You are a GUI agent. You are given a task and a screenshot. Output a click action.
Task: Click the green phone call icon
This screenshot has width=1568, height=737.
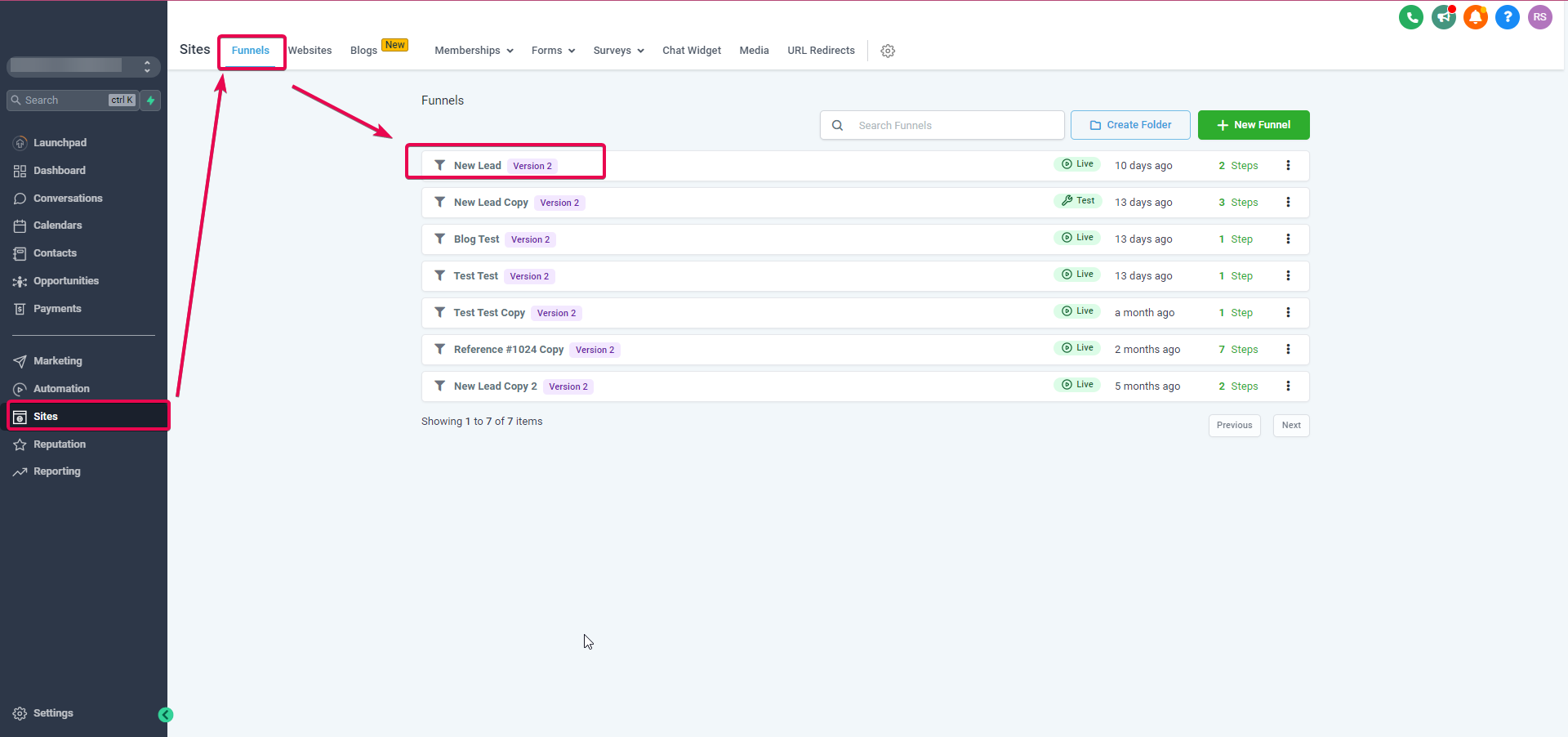1410,17
